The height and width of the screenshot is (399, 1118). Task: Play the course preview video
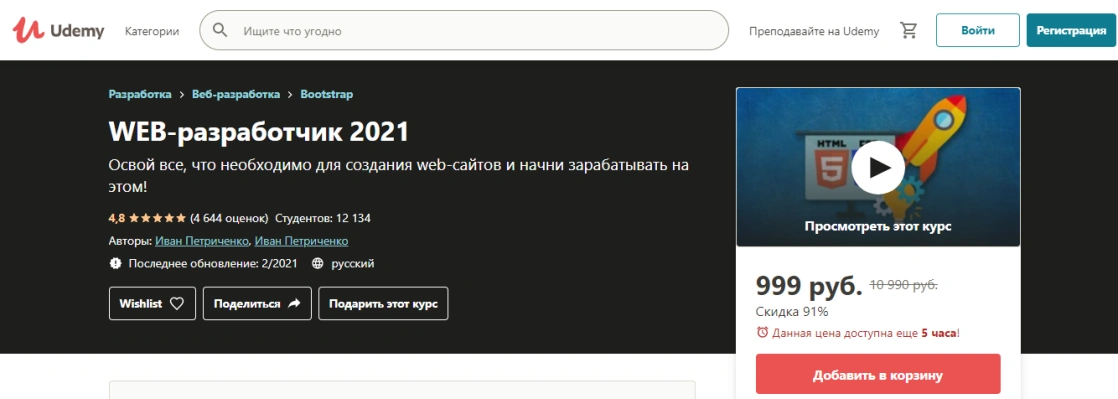click(878, 167)
